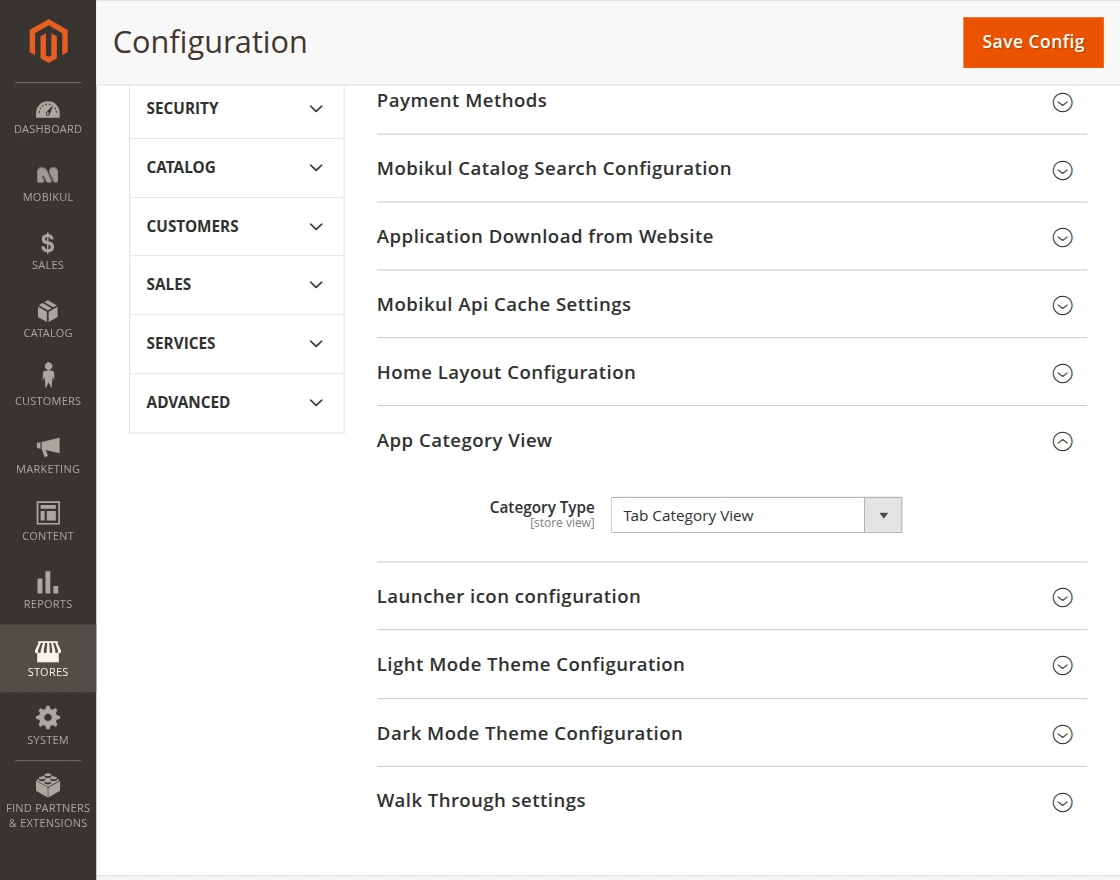Expand the SERVICES config tab
Viewport: 1120px width, 880px height.
click(236, 344)
